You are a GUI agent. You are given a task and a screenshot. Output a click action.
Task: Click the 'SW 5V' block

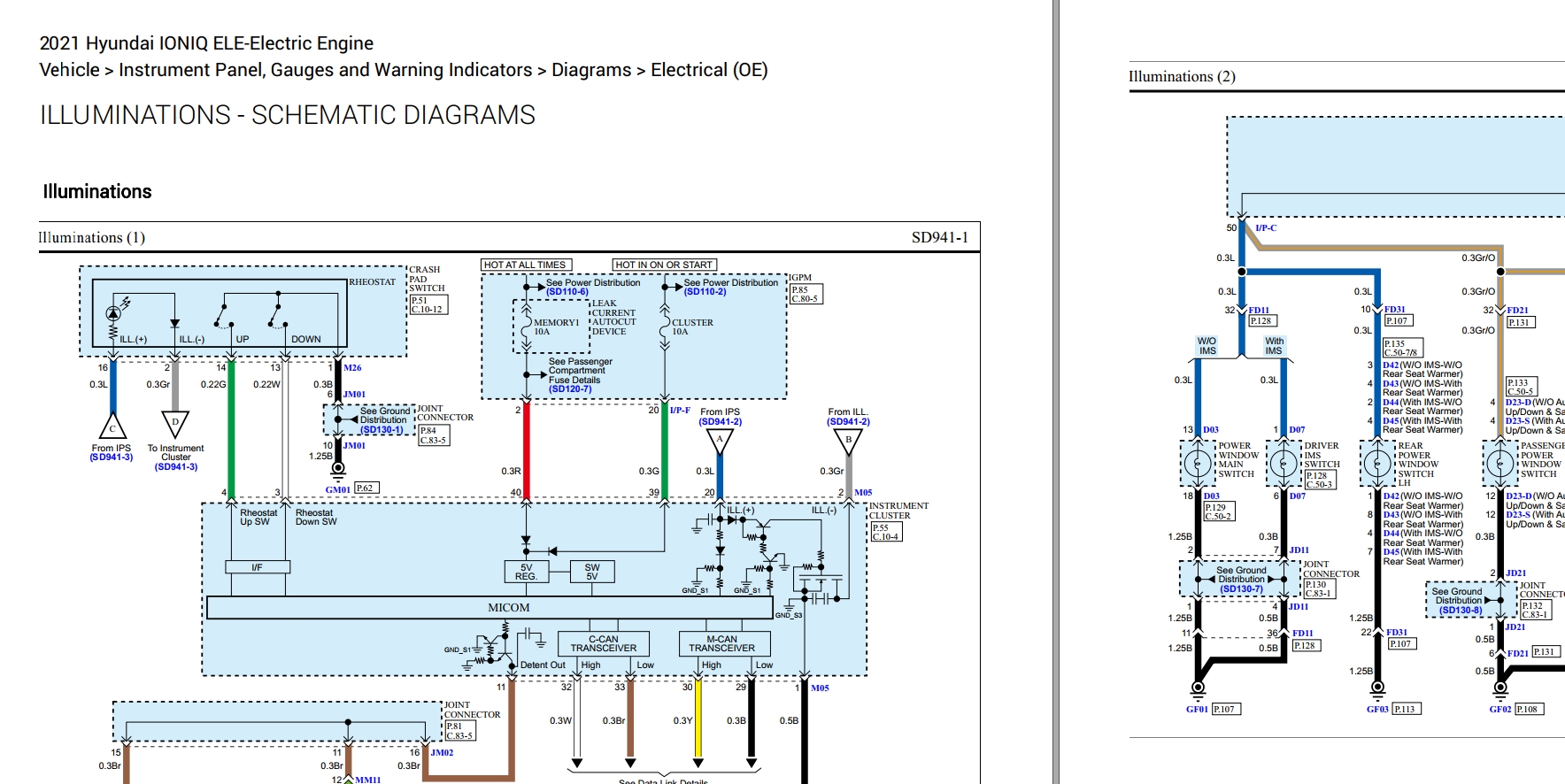(592, 572)
